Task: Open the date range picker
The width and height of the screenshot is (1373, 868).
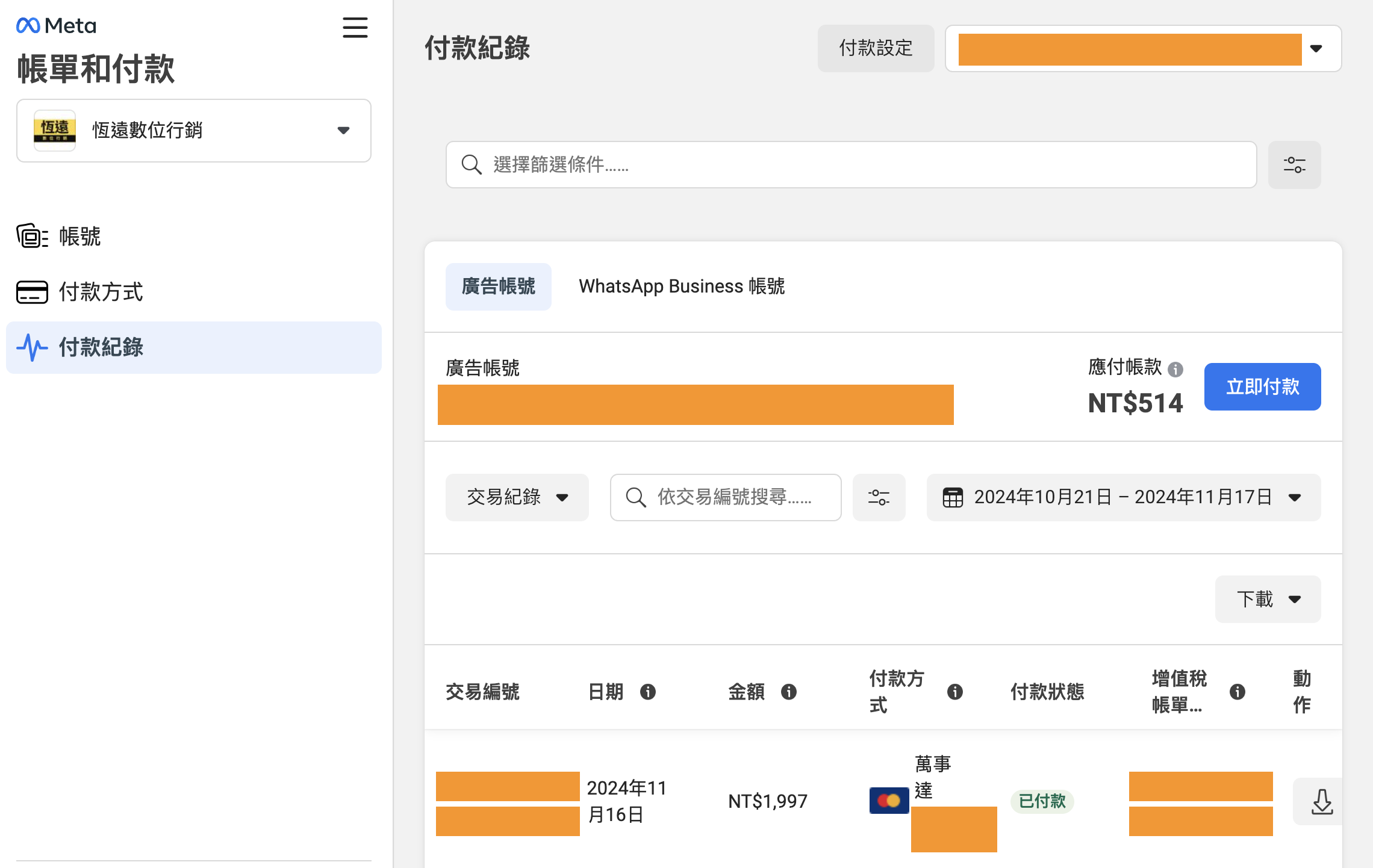Action: coord(1123,497)
